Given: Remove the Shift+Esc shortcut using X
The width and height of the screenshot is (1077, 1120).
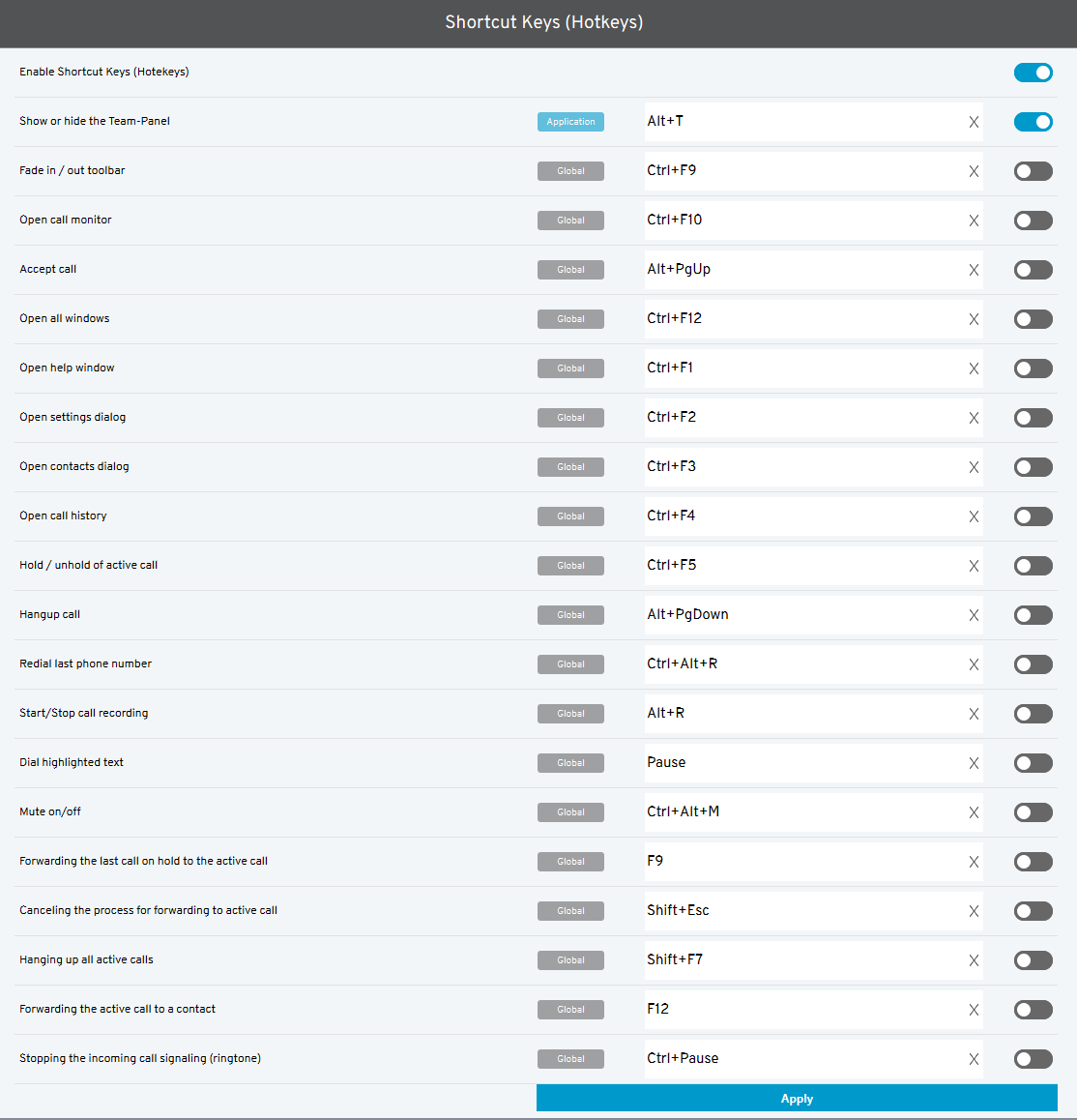Looking at the screenshot, I should pos(974,911).
